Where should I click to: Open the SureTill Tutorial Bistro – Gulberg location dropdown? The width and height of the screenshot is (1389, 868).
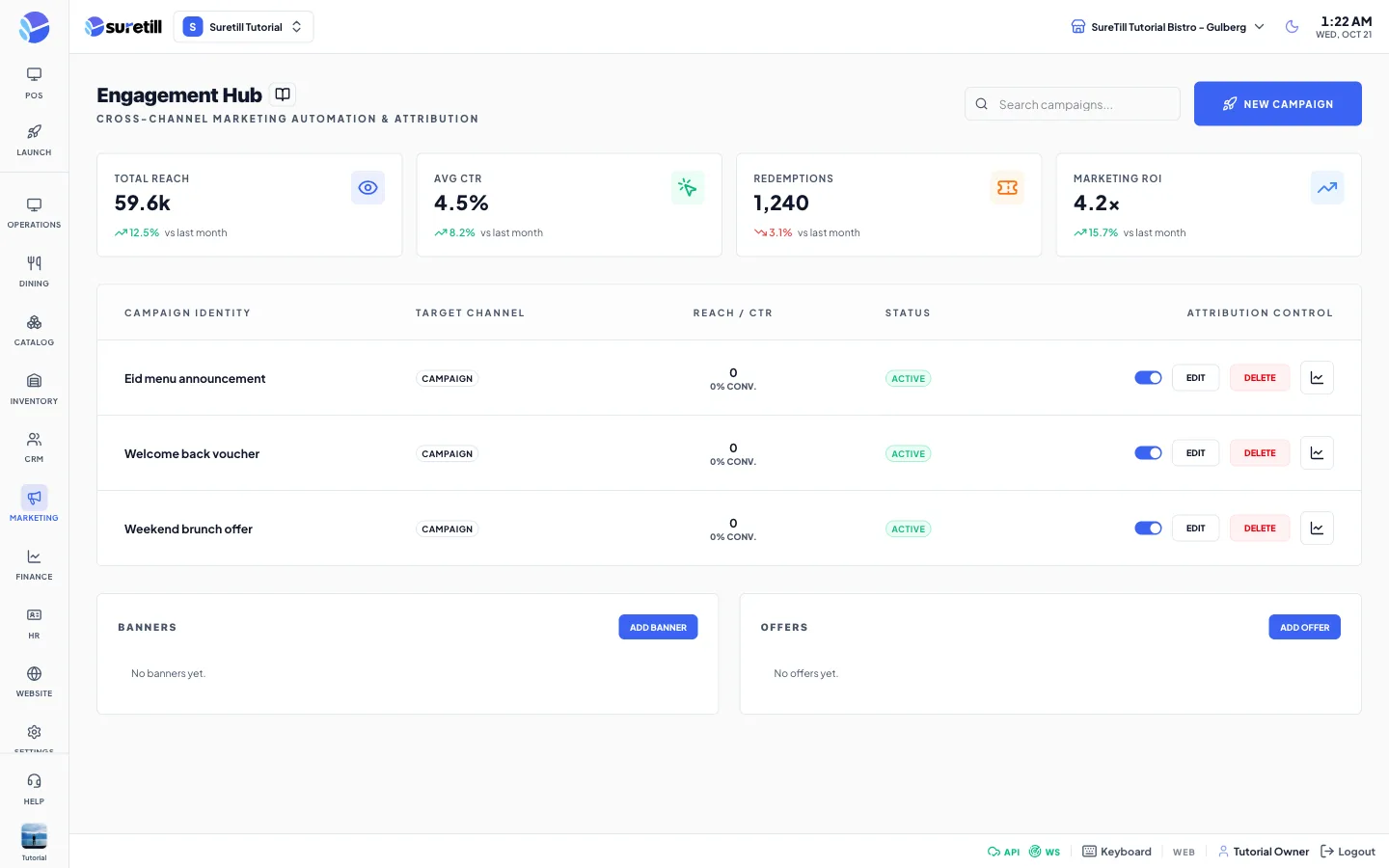pos(1167,27)
